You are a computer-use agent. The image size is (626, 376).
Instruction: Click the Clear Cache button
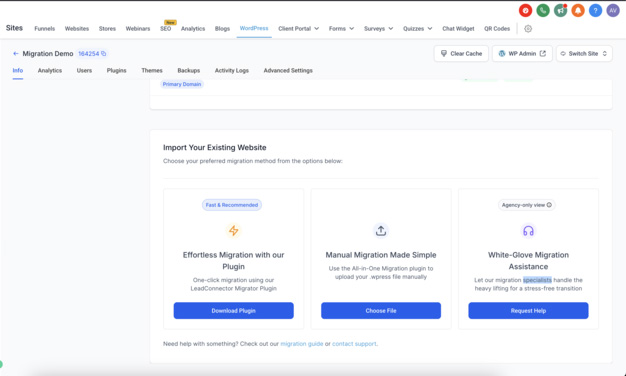click(x=461, y=53)
